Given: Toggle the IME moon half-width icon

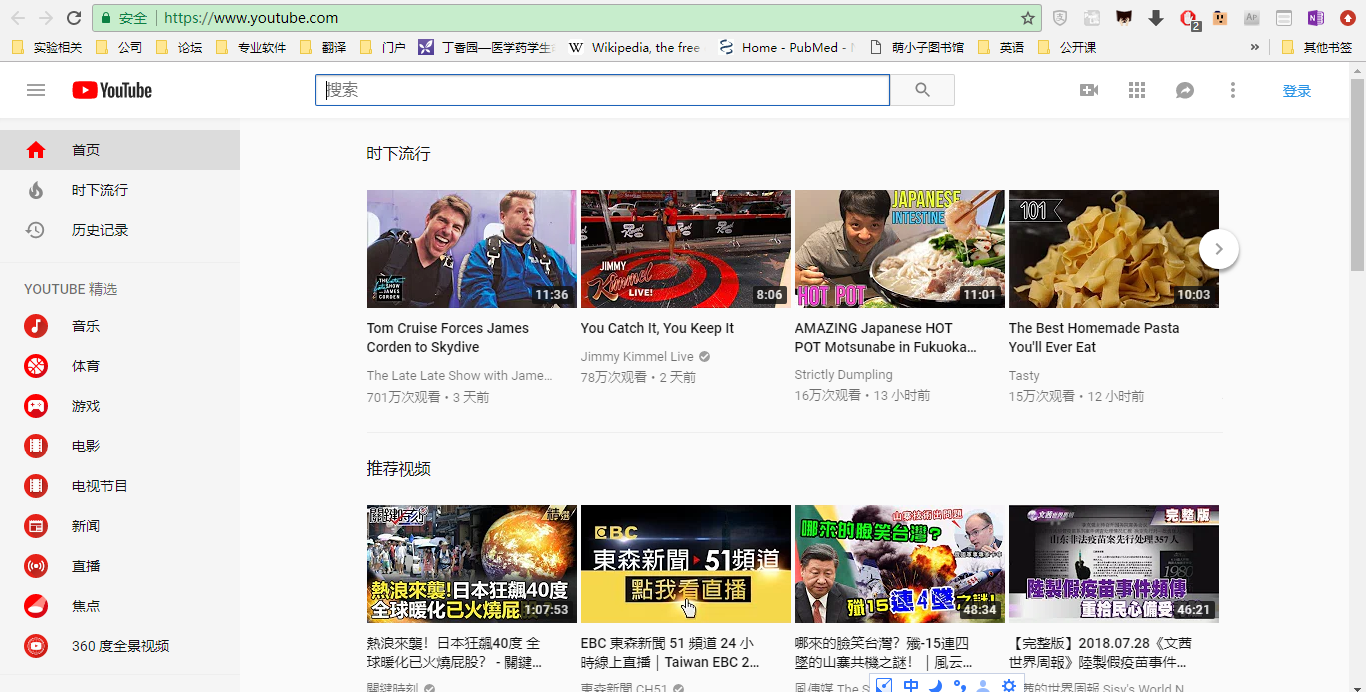Looking at the screenshot, I should (936, 685).
